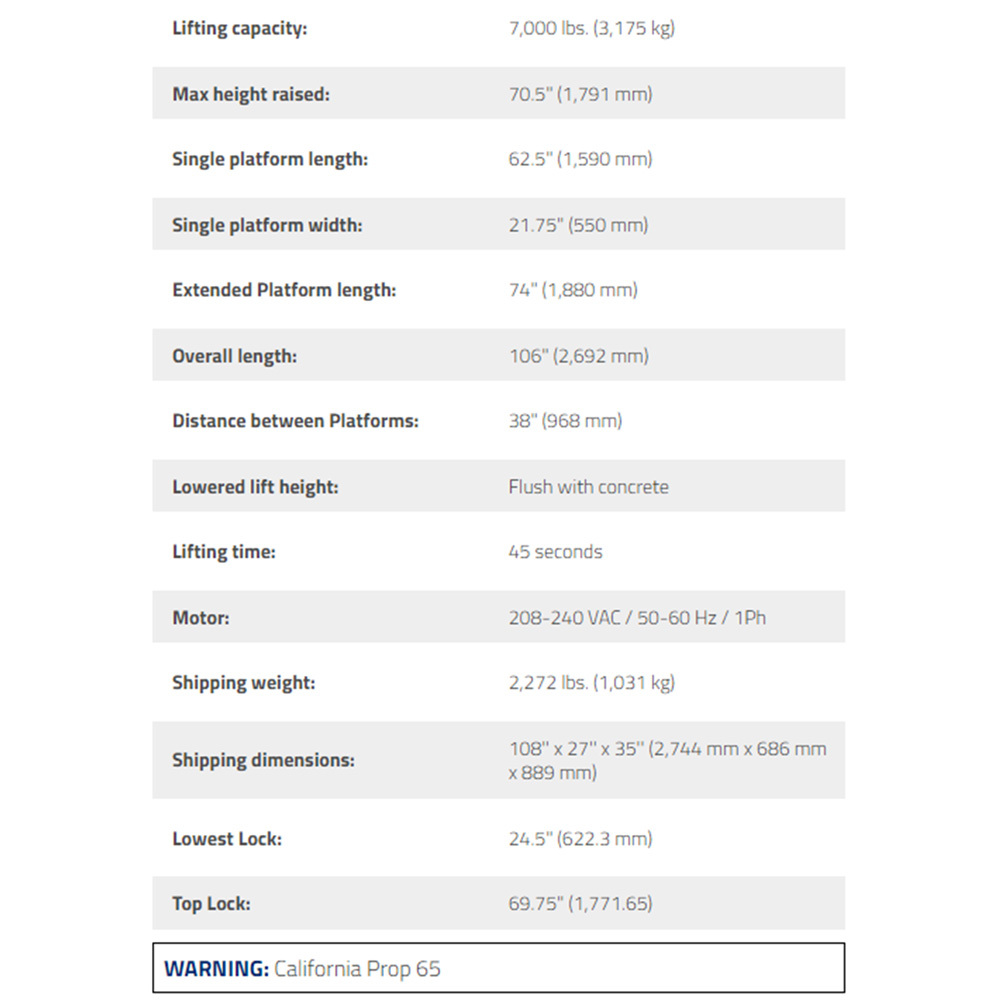This screenshot has width=1000, height=1000.
Task: Select the 21.75" platform width value
Action: pyautogui.click(x=578, y=225)
